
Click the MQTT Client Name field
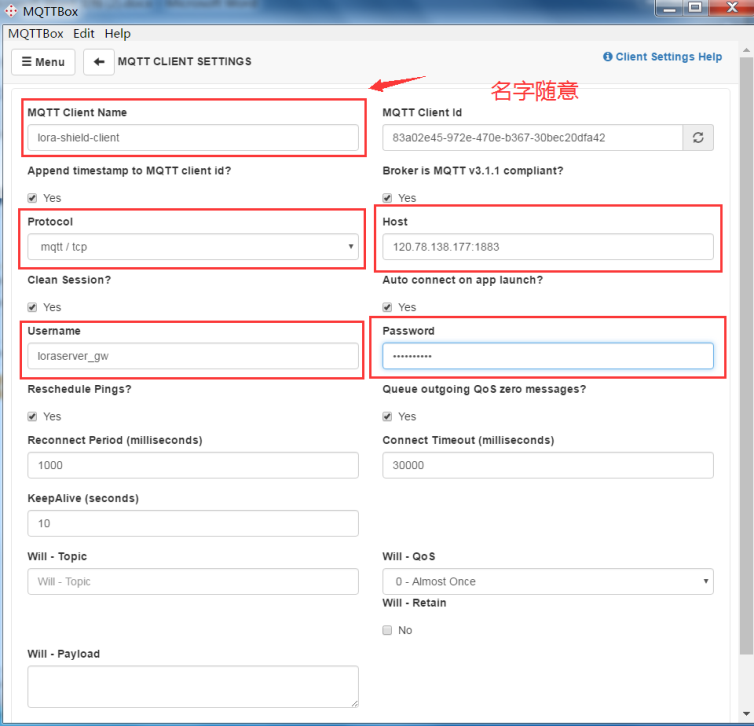point(193,138)
